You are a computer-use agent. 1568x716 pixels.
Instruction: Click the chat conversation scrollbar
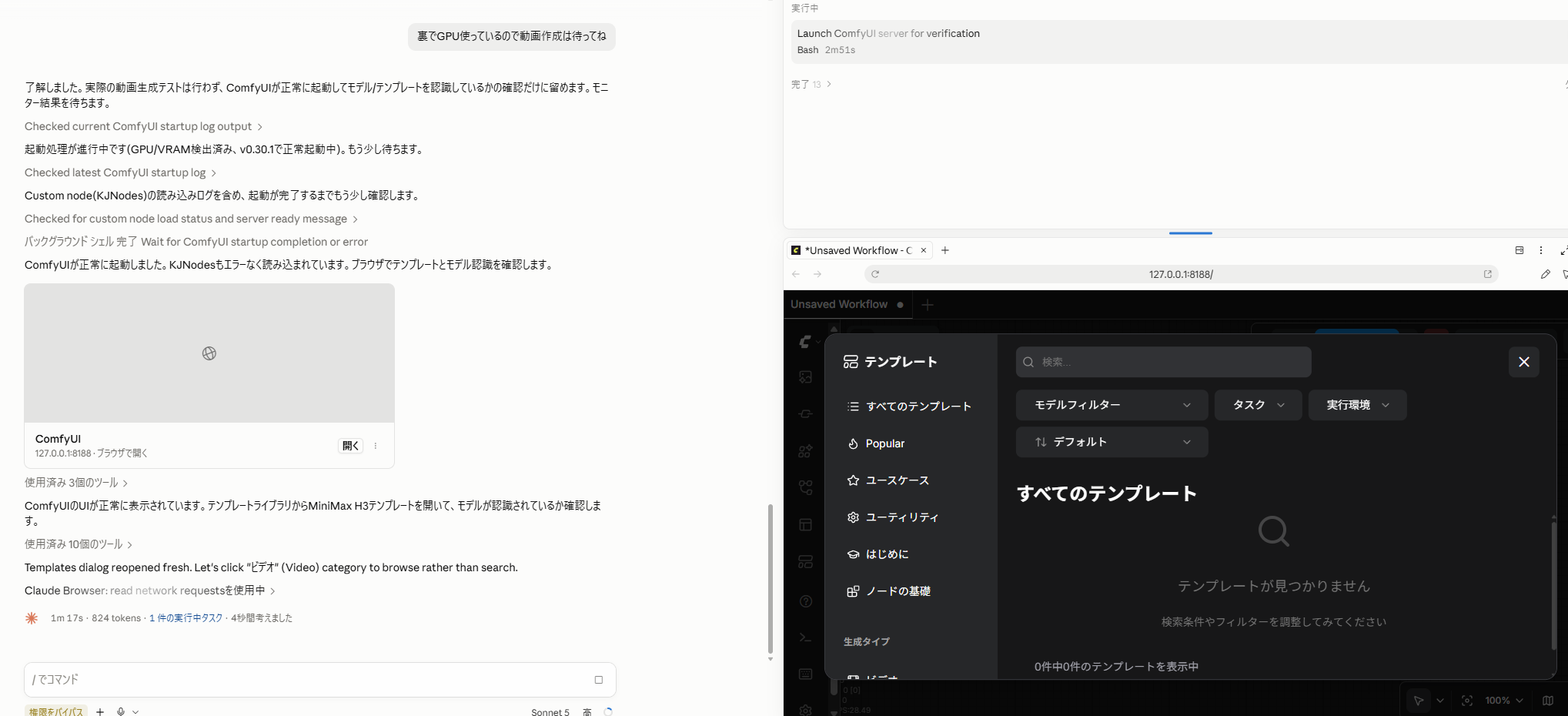click(x=770, y=578)
